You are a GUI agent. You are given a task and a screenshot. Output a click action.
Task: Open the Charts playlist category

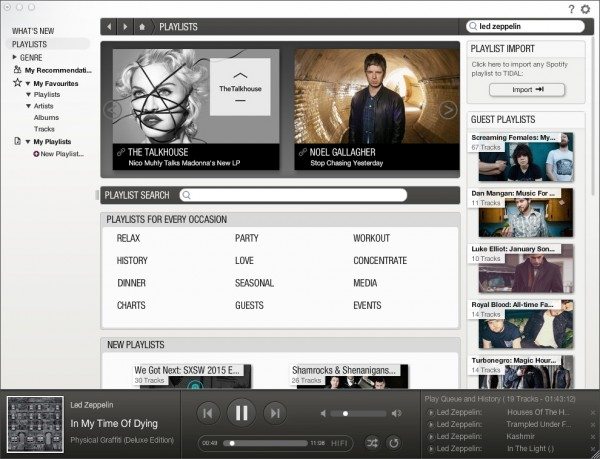[x=131, y=305]
